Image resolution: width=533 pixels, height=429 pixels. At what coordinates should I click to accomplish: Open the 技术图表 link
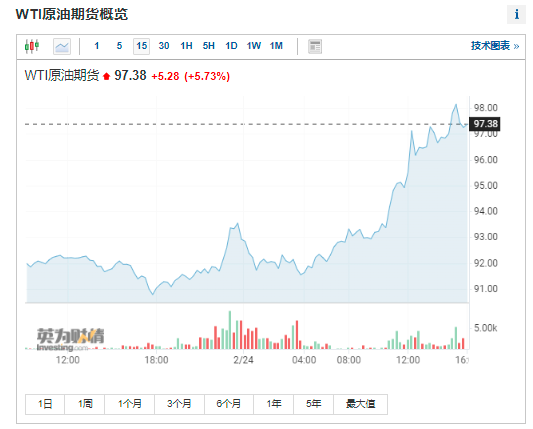495,46
